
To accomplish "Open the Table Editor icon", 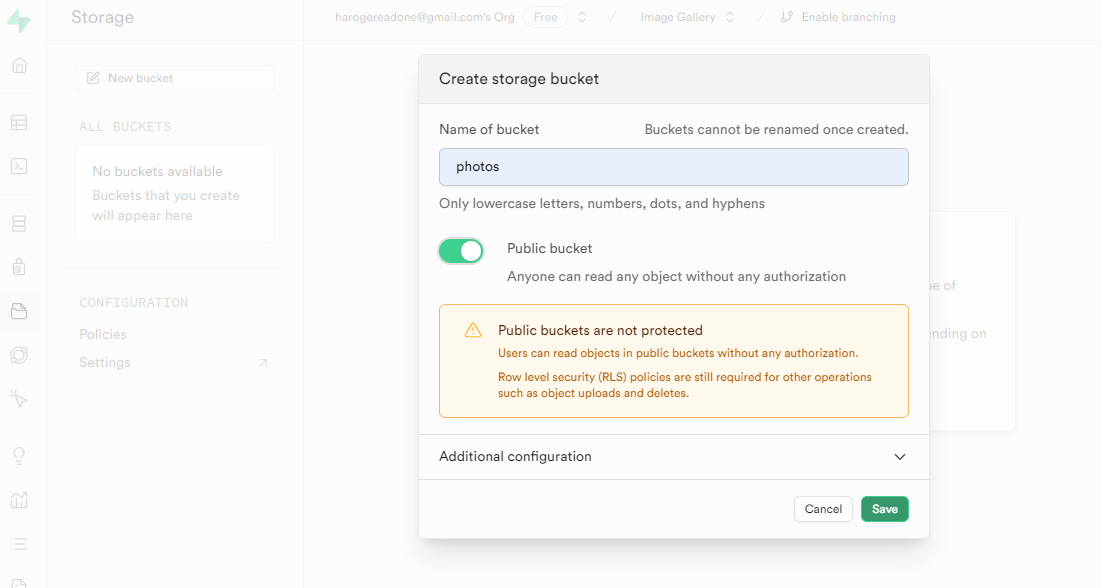I will pyautogui.click(x=19, y=123).
